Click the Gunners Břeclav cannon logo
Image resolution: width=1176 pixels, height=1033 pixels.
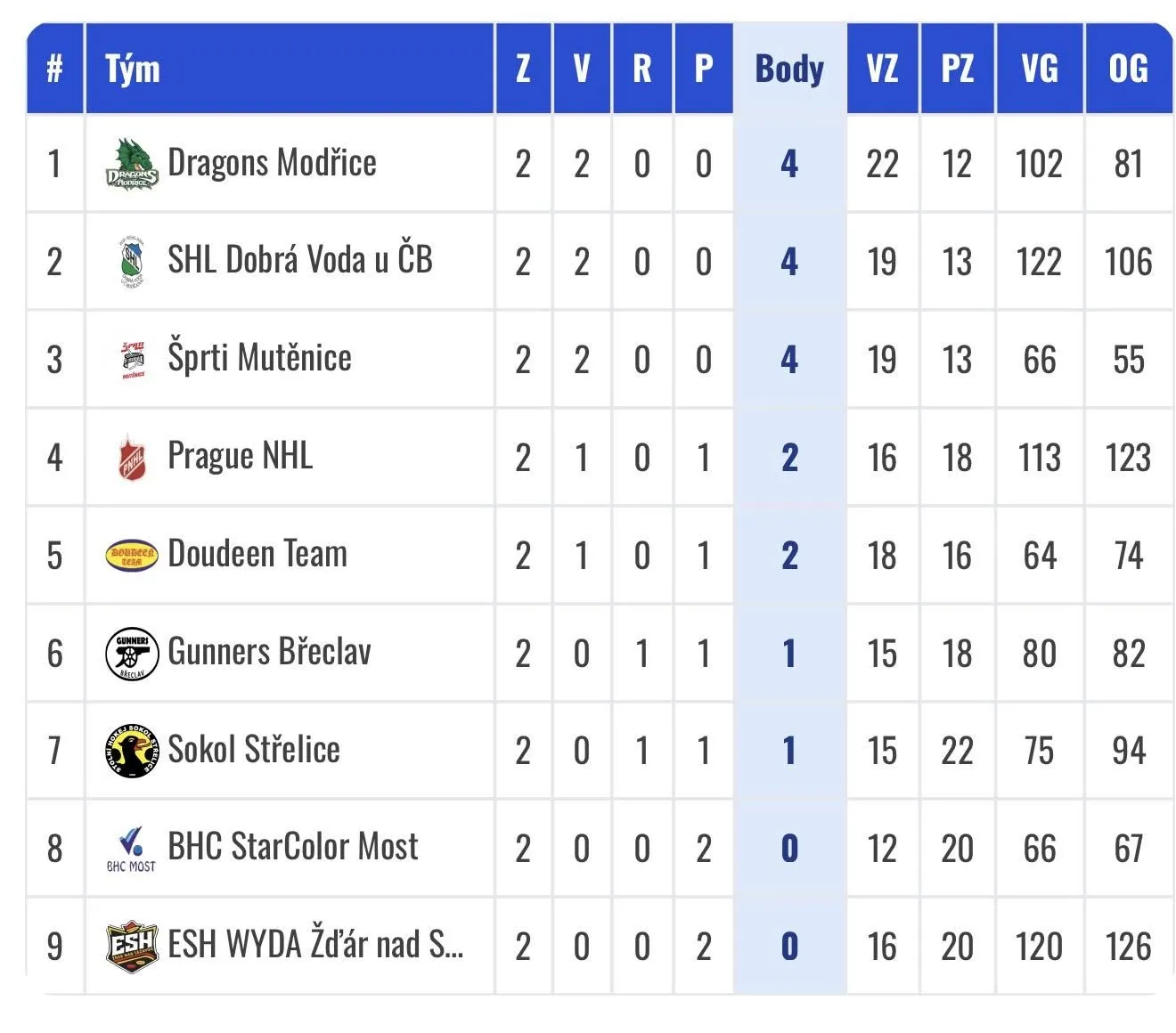tap(132, 654)
